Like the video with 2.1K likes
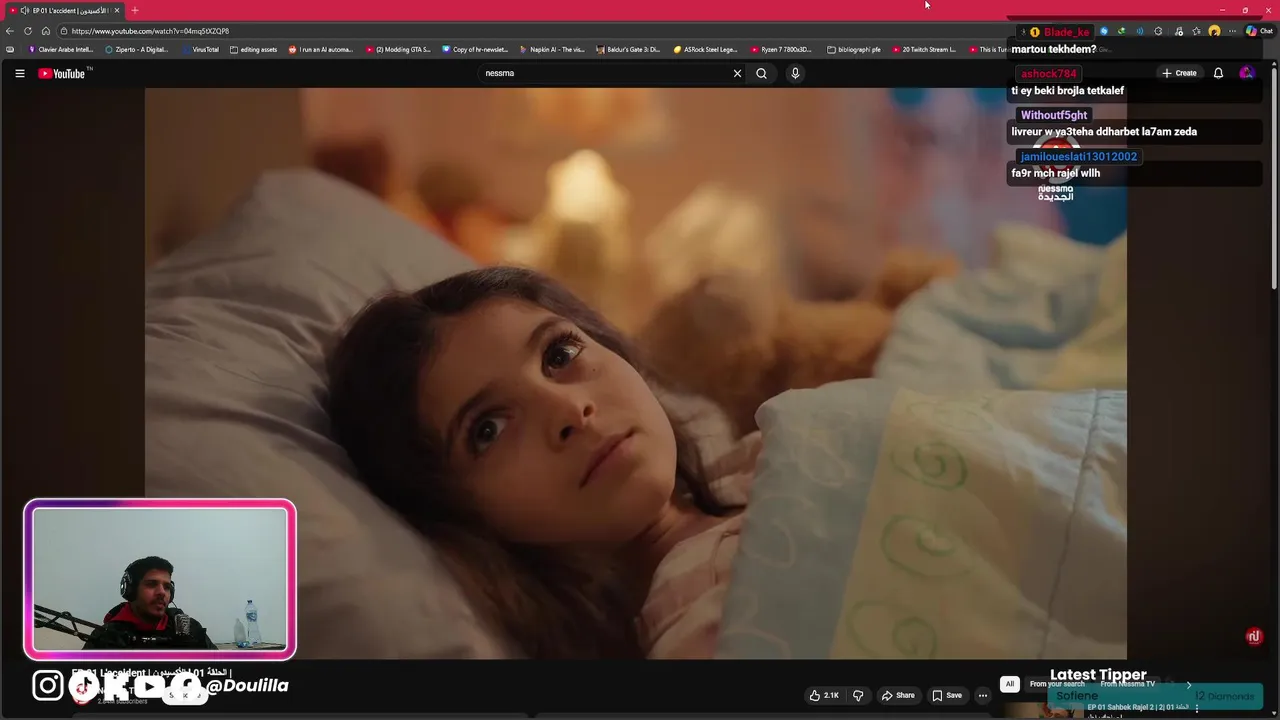The height and width of the screenshot is (720, 1280). tap(824, 695)
